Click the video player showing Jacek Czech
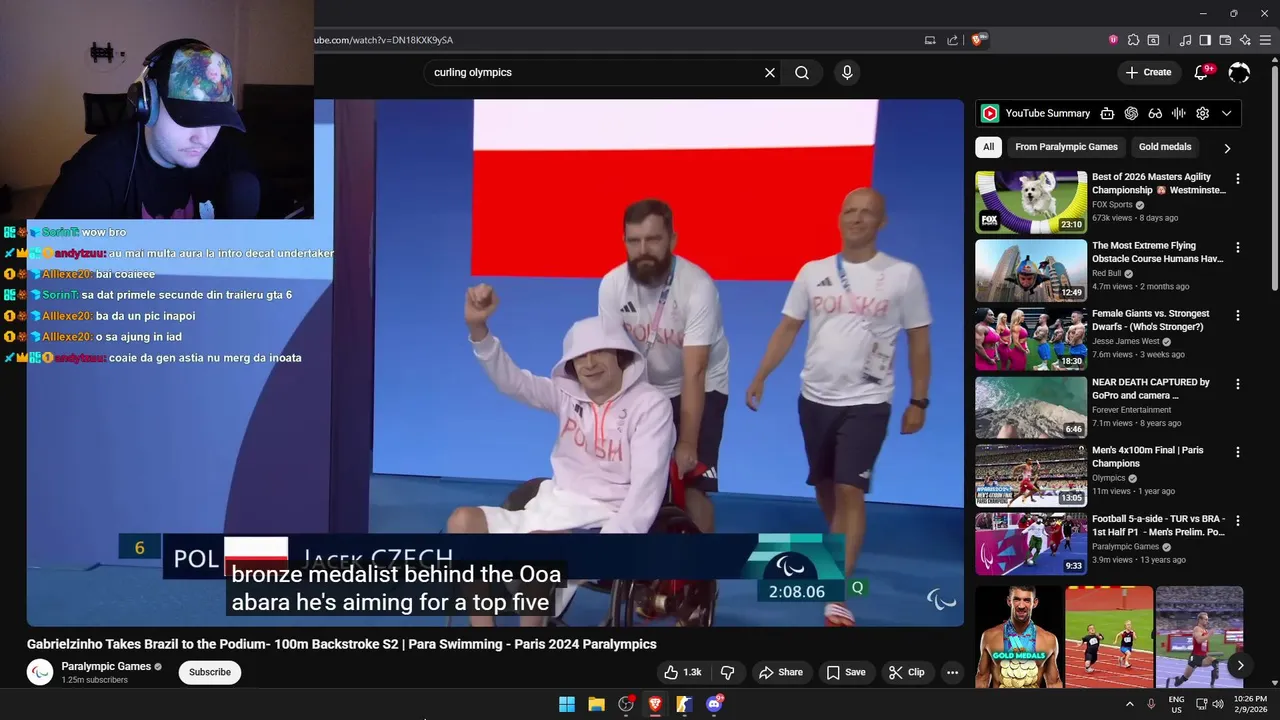Viewport: 1280px width, 720px height. tap(495, 362)
